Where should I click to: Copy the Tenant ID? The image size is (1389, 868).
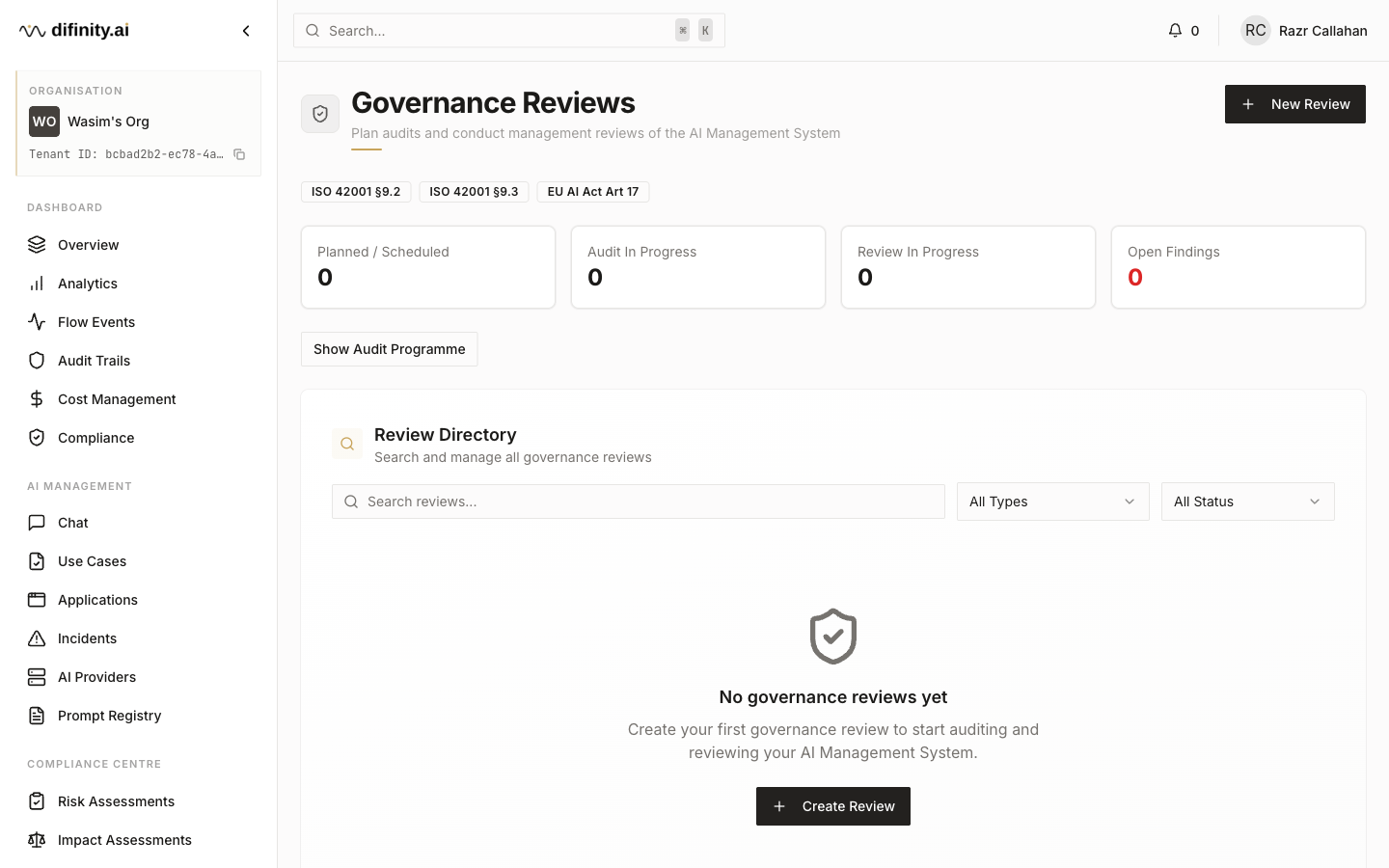pos(239,154)
